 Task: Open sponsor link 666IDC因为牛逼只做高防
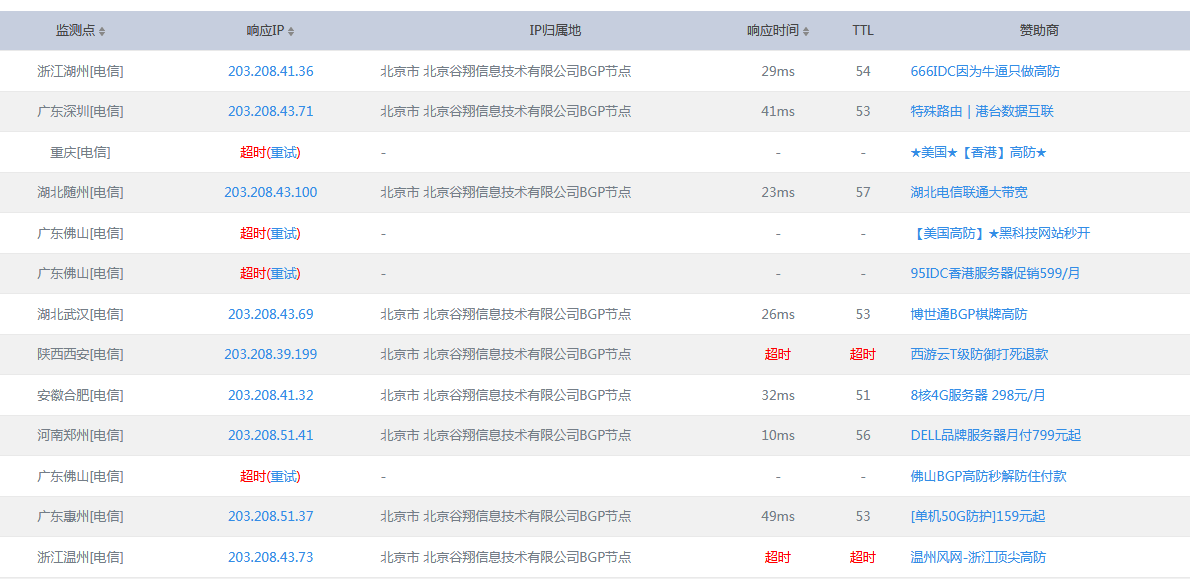[985, 71]
